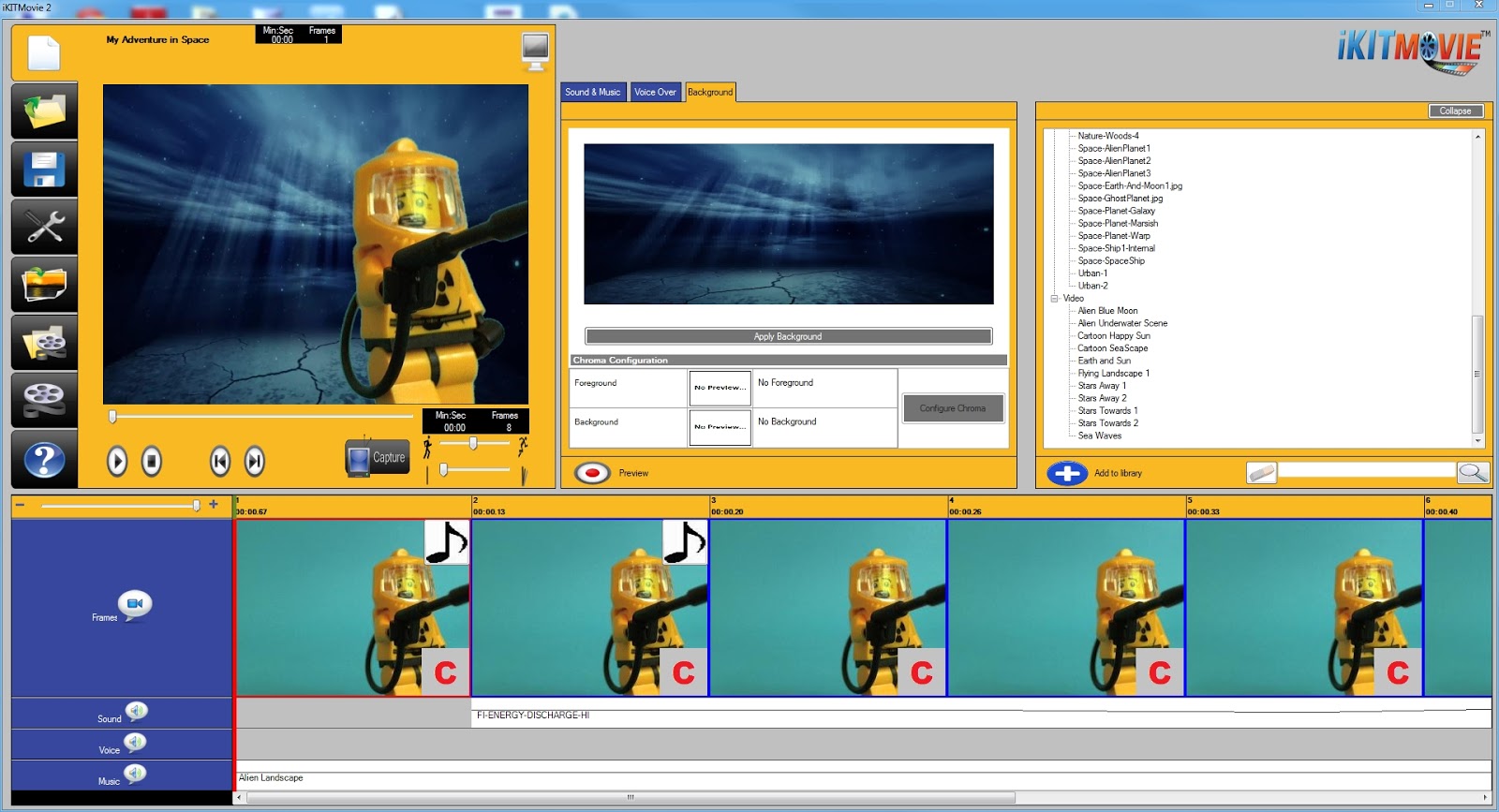Open a project using the green folder icon
1499x812 pixels.
point(44,111)
